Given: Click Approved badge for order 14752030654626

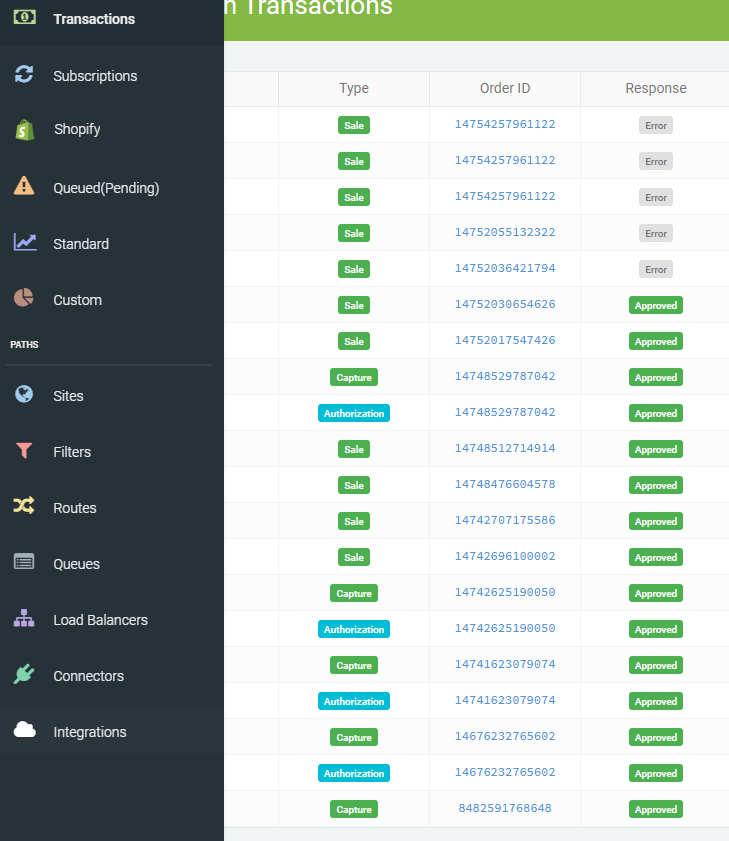Looking at the screenshot, I should tap(656, 305).
